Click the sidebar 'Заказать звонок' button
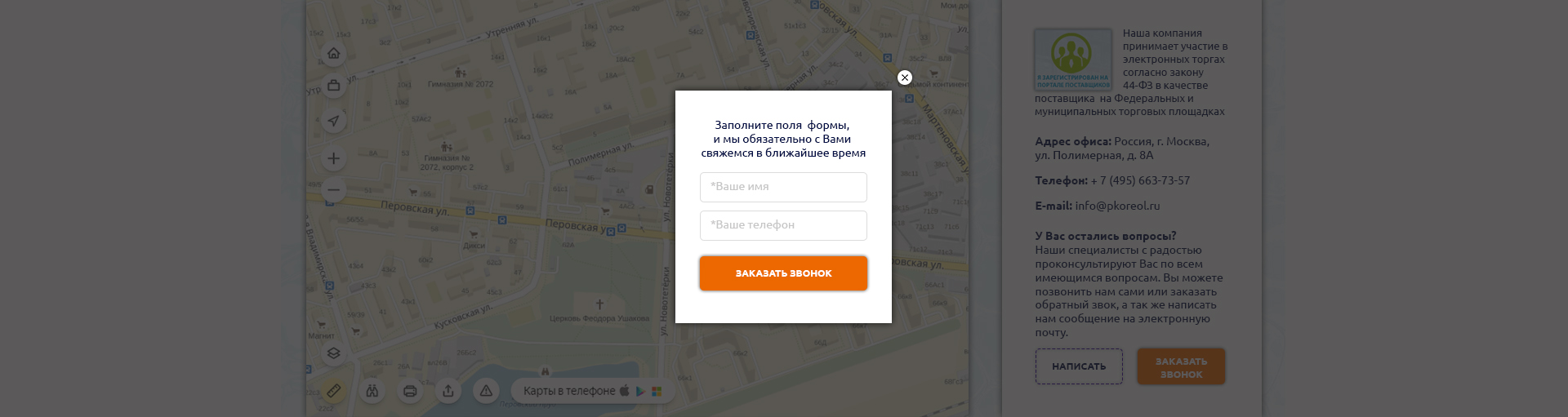Viewport: 1568px width, 417px height. pos(1181,367)
